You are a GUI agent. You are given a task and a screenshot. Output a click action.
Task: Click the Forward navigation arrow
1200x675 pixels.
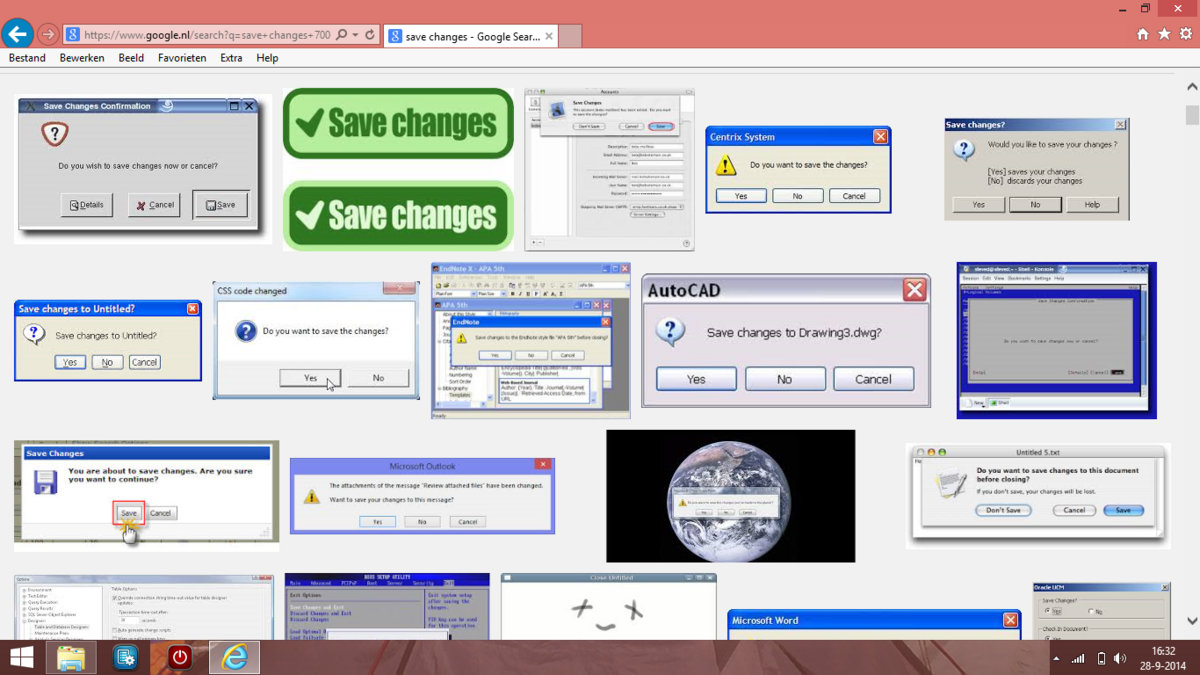(47, 34)
